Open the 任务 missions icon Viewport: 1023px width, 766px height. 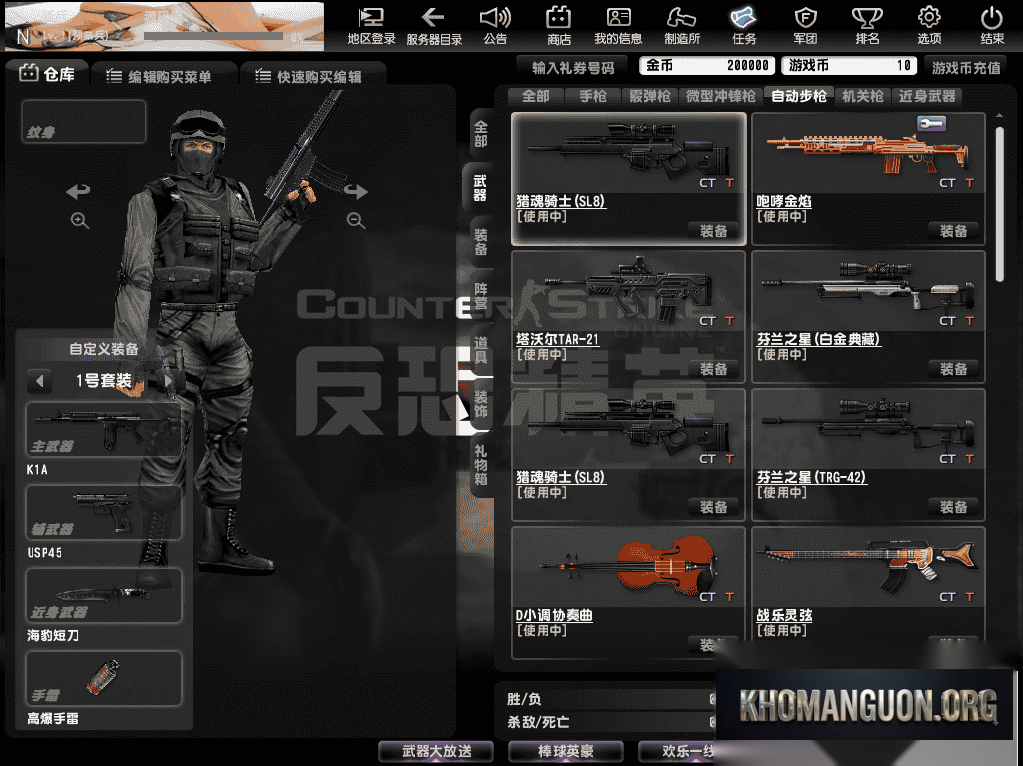(x=744, y=26)
